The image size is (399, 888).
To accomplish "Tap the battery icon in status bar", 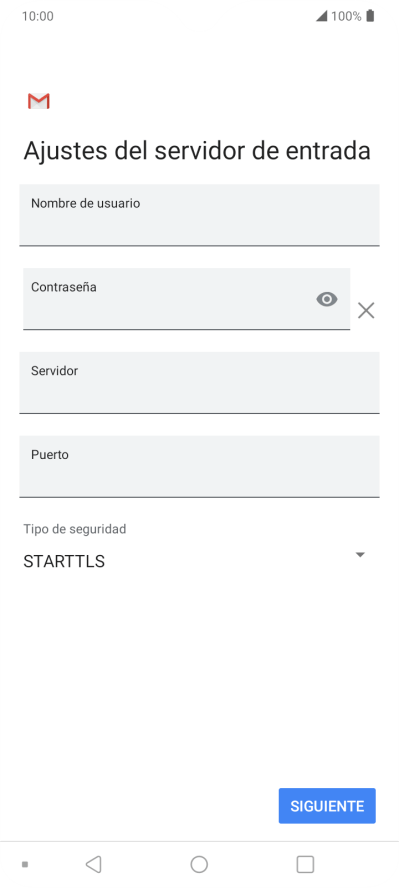I will pyautogui.click(x=370, y=16).
